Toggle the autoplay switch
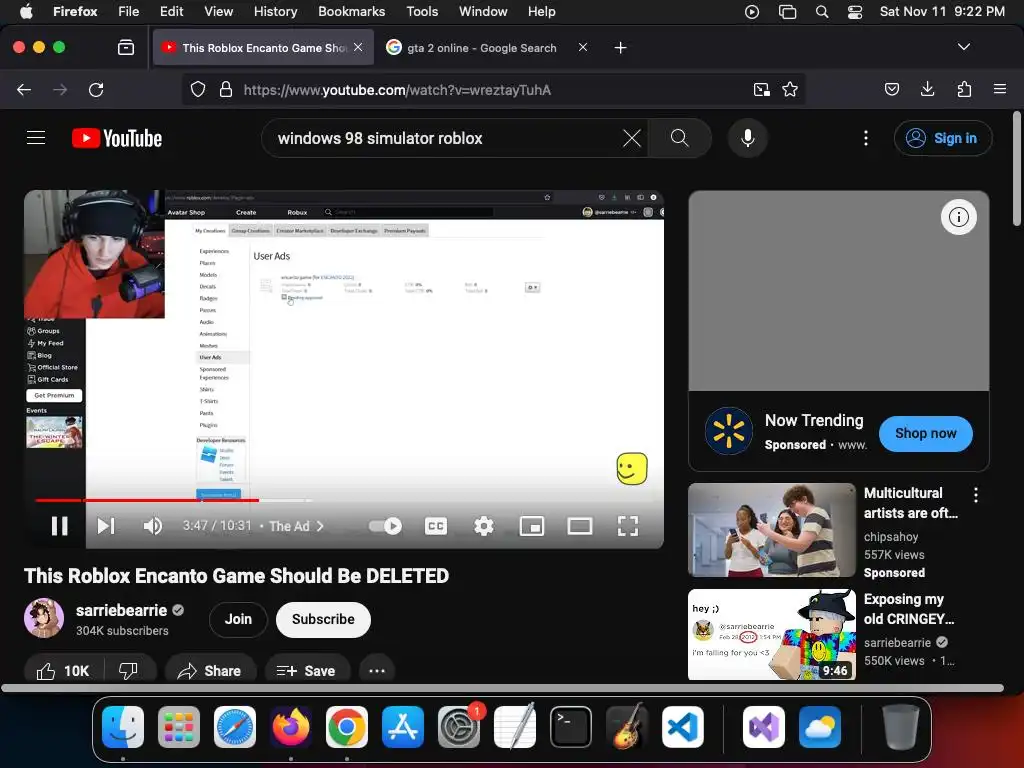Viewport: 1024px width, 768px height. (x=385, y=526)
